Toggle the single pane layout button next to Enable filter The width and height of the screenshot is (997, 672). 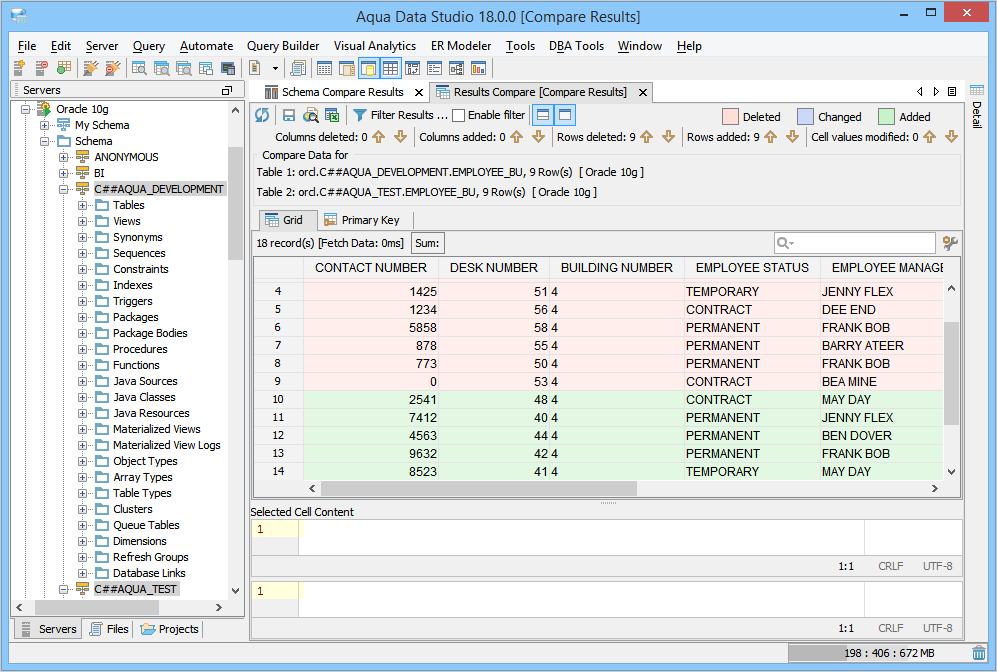[x=565, y=115]
